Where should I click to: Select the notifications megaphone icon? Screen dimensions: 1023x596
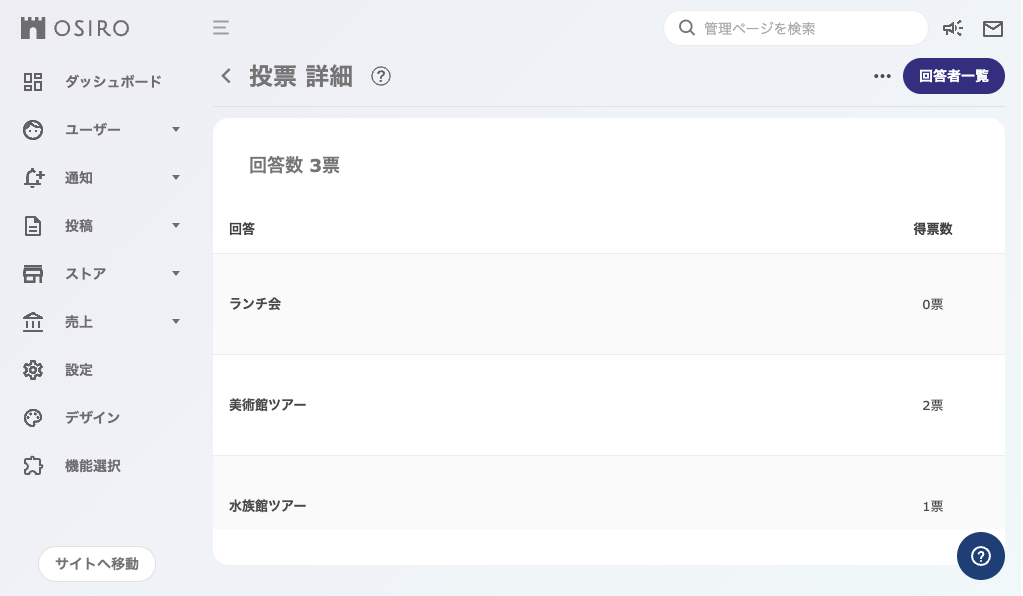952,29
